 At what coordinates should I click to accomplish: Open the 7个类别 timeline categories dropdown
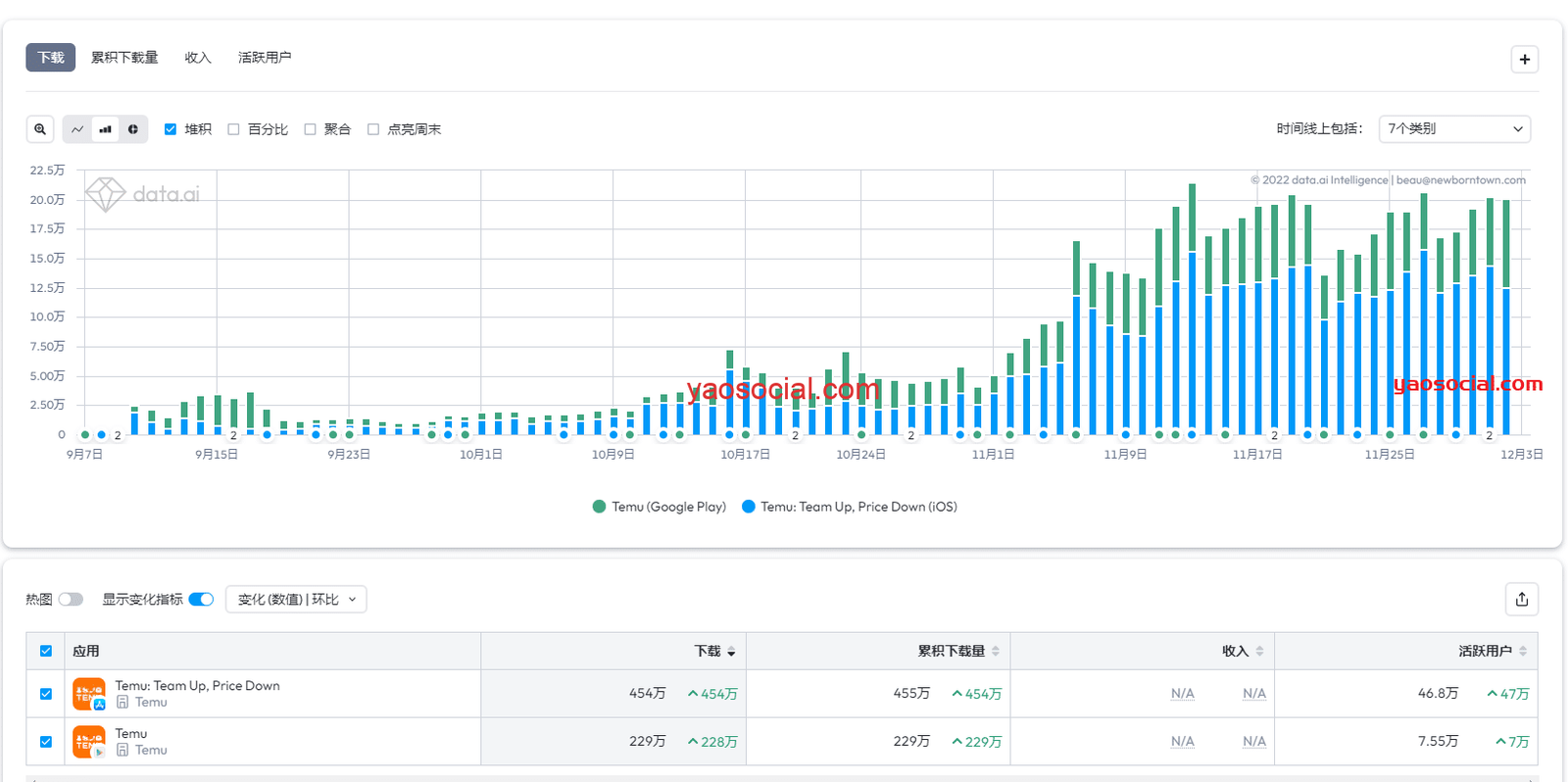[1454, 129]
